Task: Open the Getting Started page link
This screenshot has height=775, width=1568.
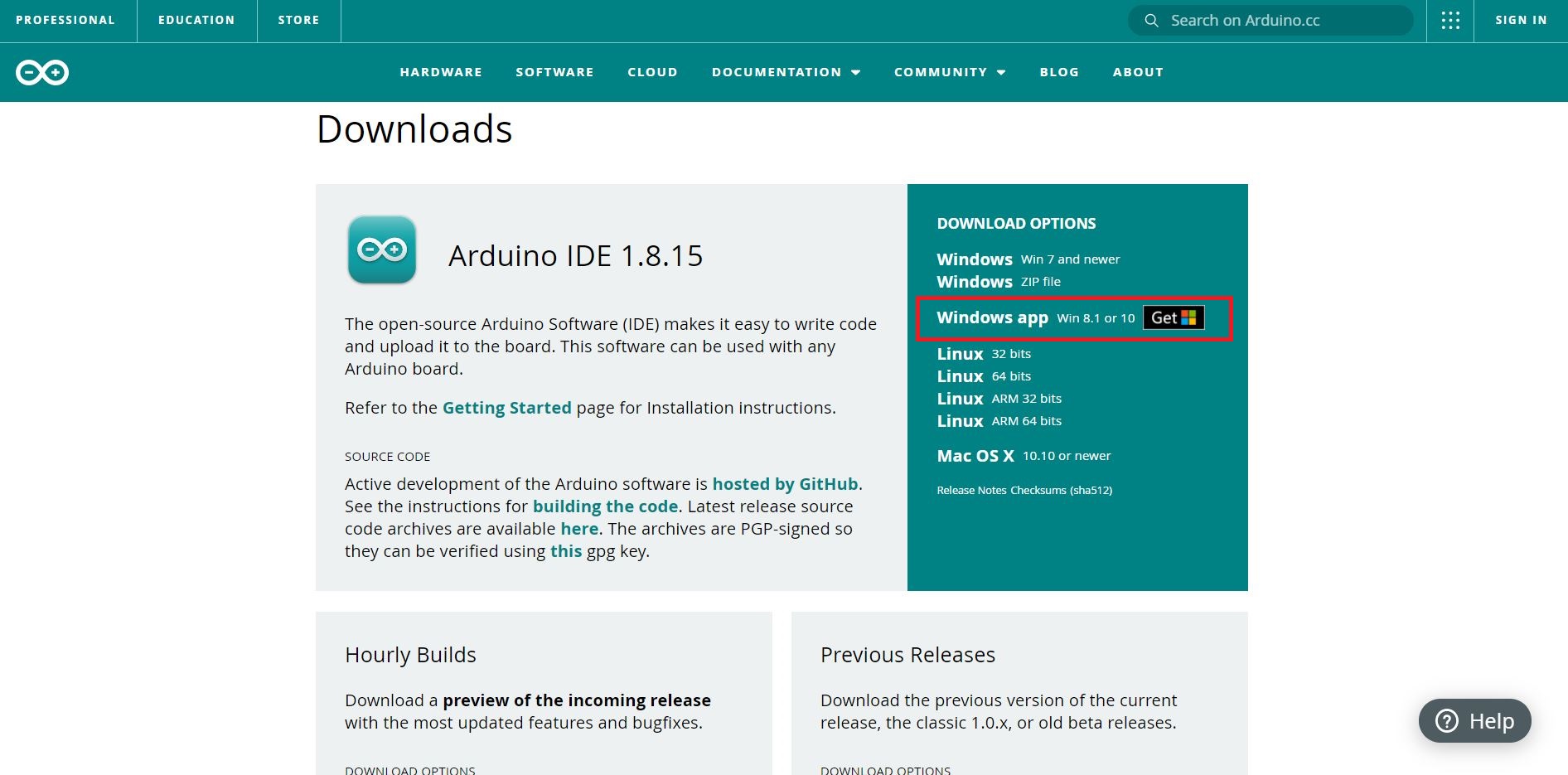Action: pyautogui.click(x=506, y=408)
